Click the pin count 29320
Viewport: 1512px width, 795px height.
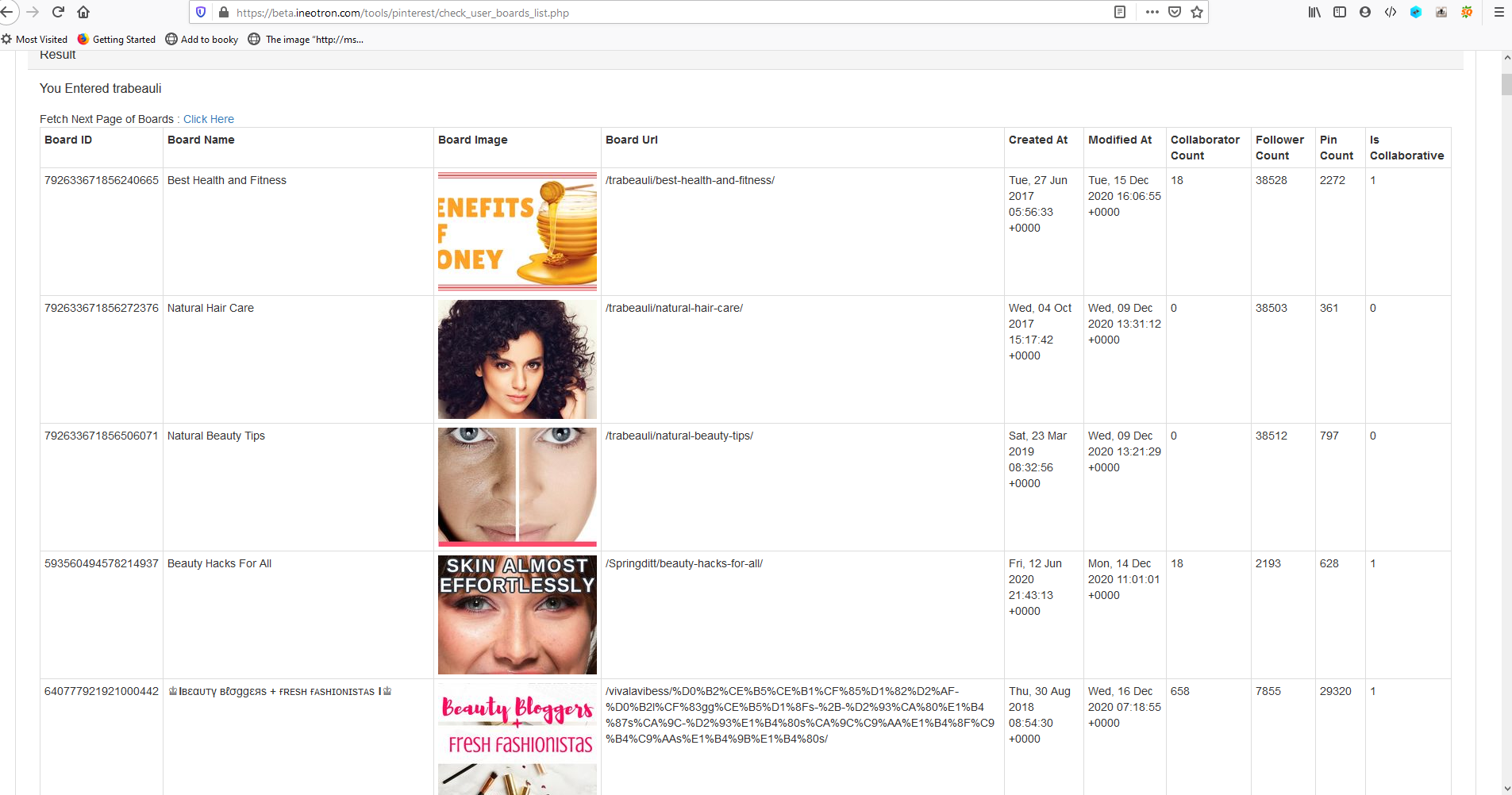coord(1336,691)
